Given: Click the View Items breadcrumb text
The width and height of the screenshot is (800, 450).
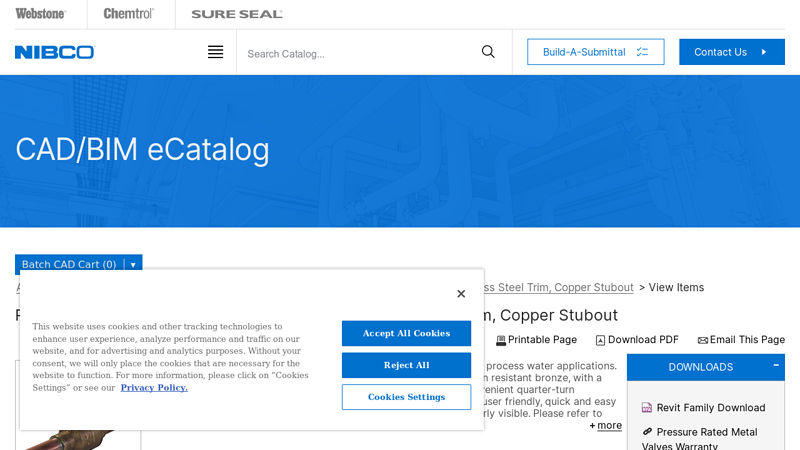Looking at the screenshot, I should pyautogui.click(x=676, y=287).
